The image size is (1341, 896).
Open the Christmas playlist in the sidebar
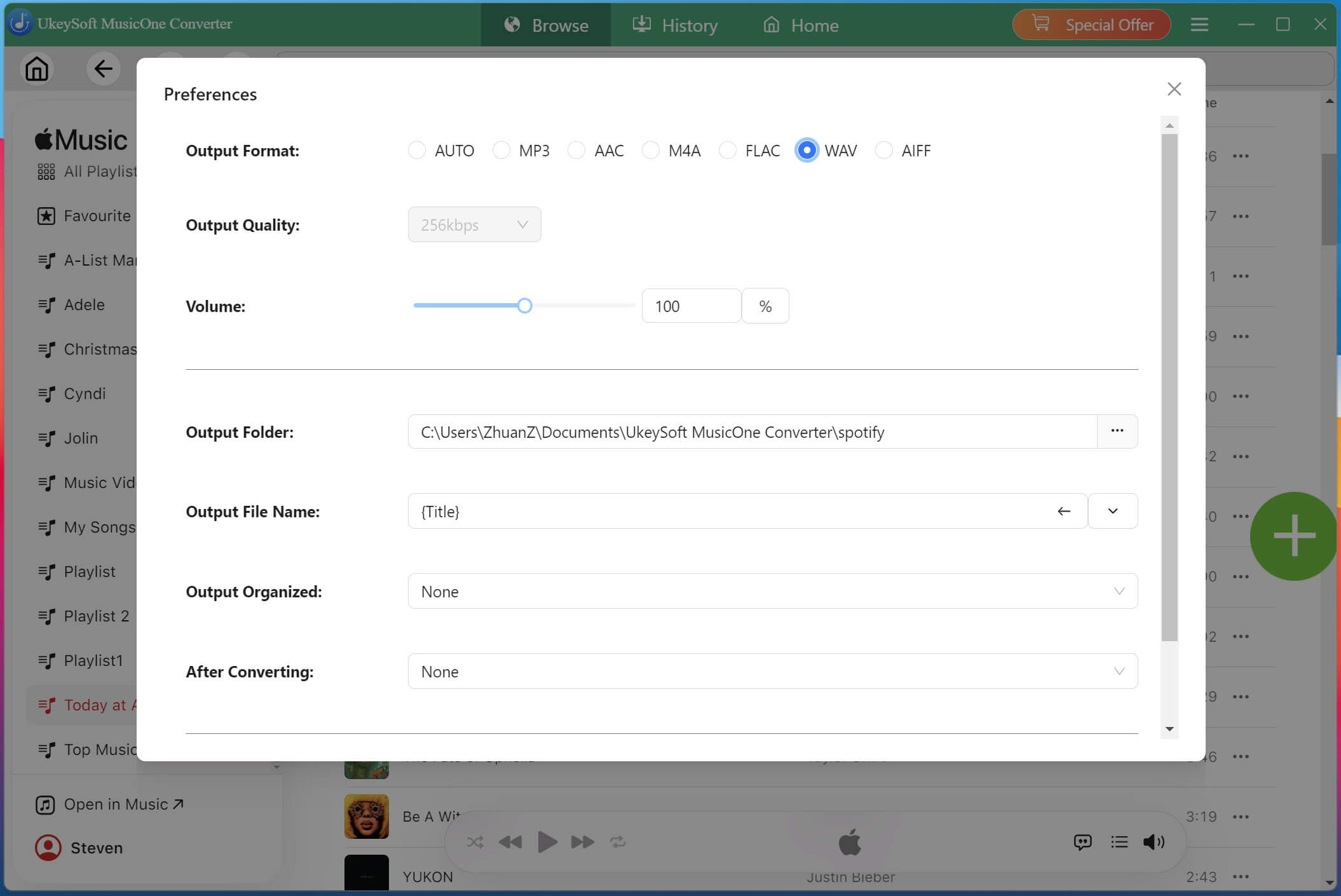coord(86,350)
